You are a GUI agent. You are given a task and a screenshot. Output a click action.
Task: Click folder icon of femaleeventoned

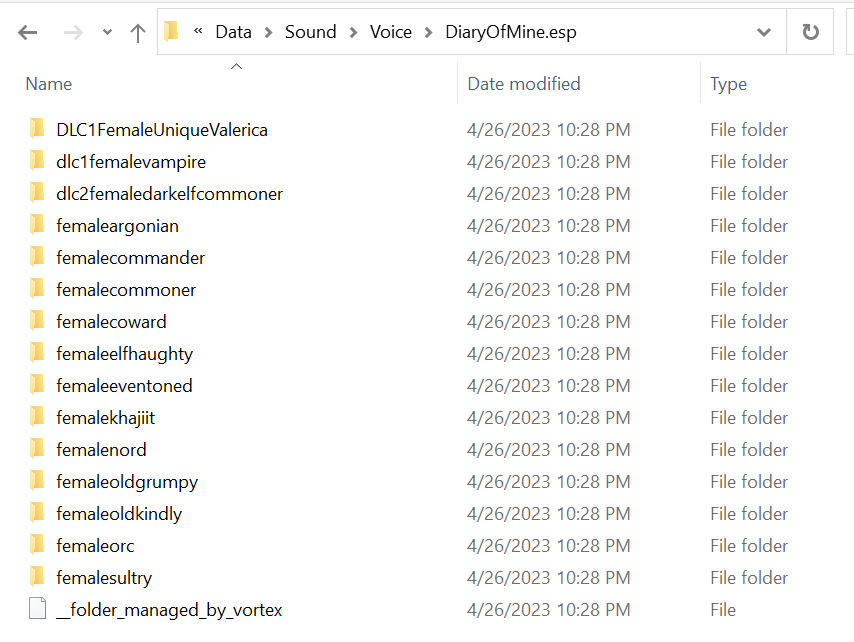[x=37, y=384]
